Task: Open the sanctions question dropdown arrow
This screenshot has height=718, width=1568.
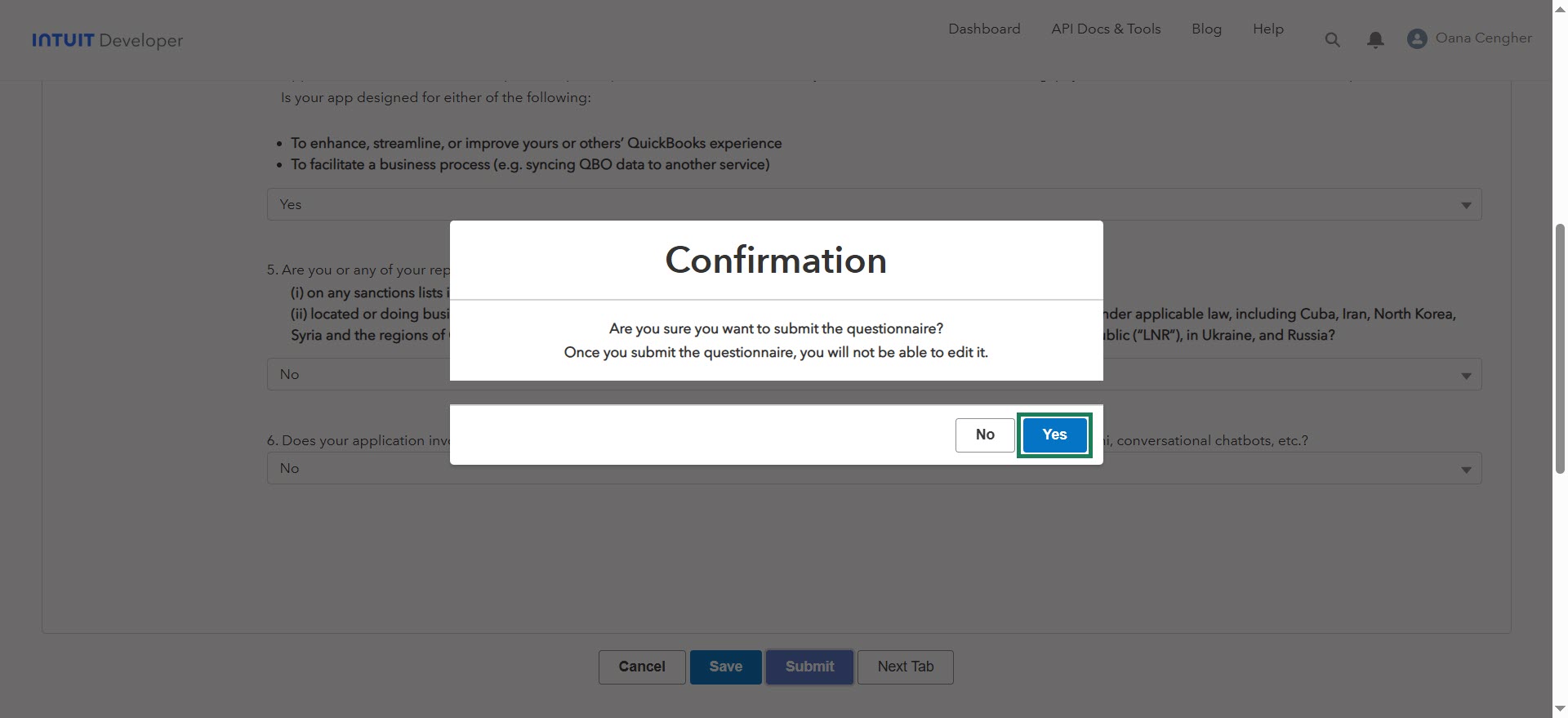Action: click(1466, 375)
